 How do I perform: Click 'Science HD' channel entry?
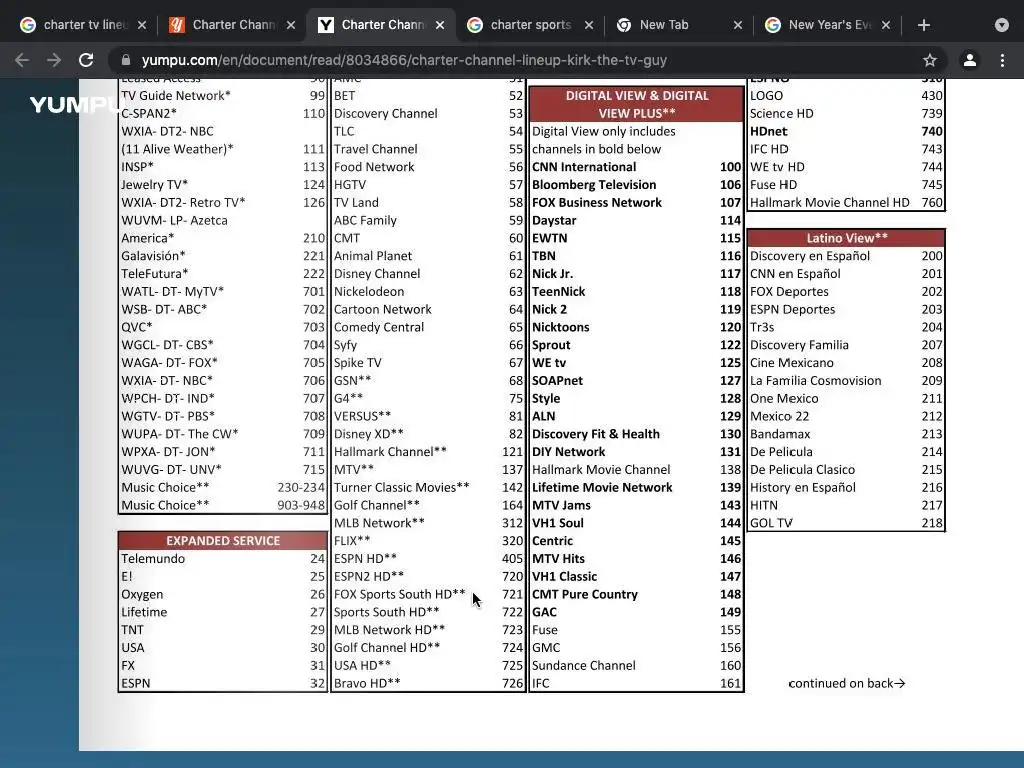pyautogui.click(x=846, y=114)
